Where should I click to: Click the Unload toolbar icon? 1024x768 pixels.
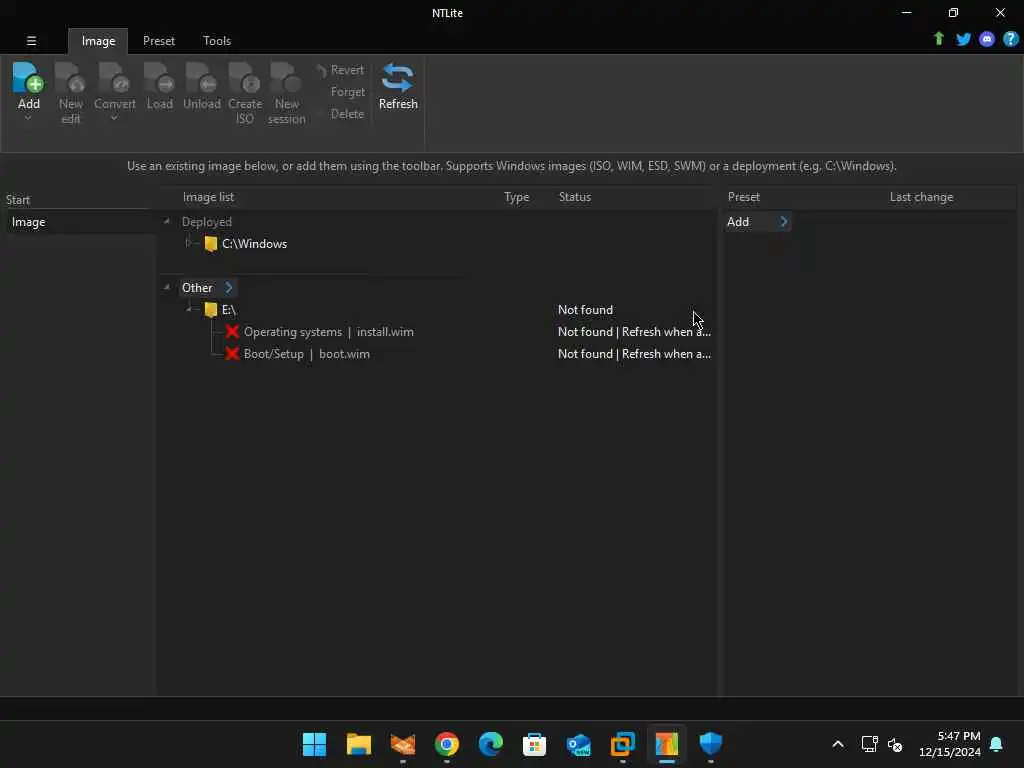(x=201, y=78)
